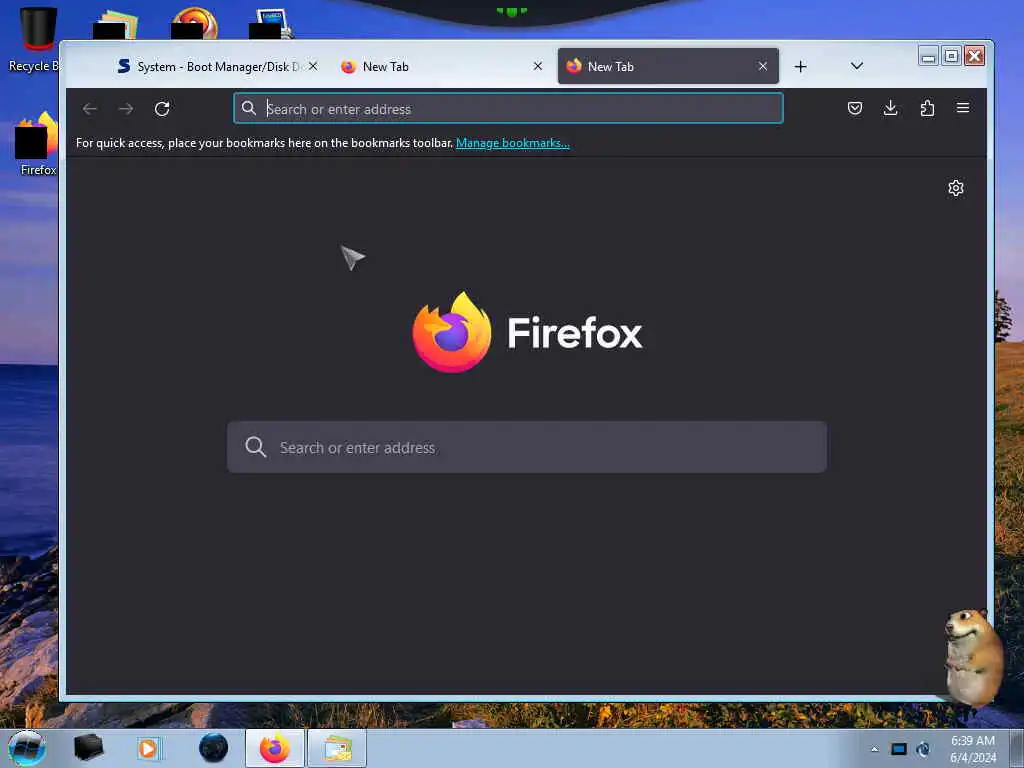The image size is (1024, 768).
Task: Open the new tab page personalize gear
Action: click(956, 188)
